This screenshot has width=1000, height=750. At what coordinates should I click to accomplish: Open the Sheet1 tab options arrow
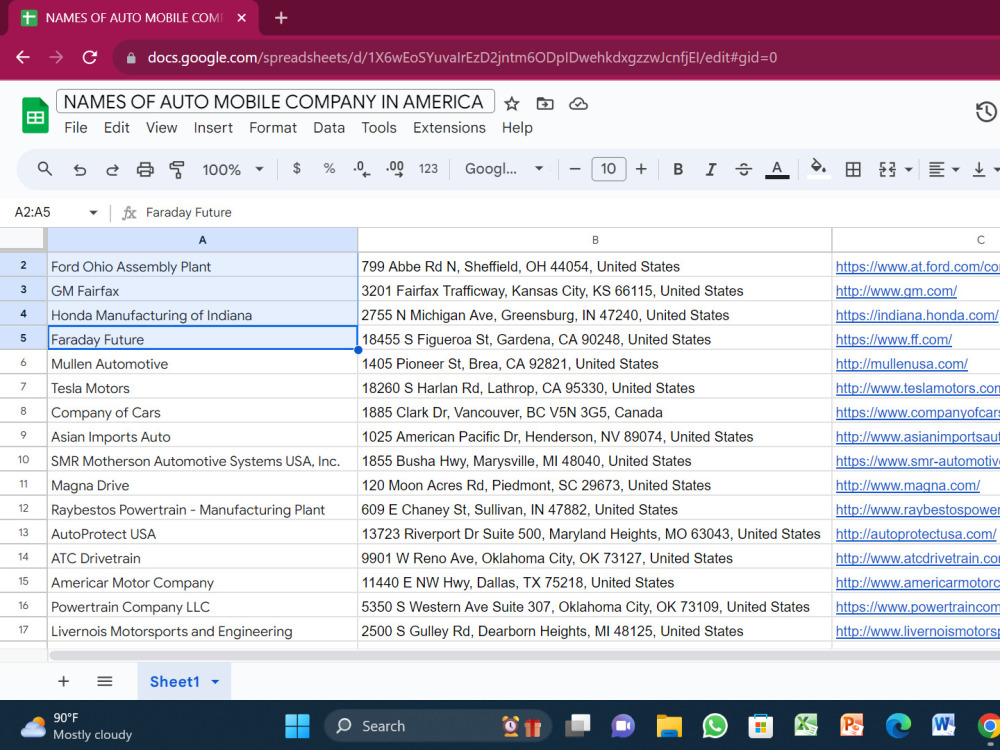pos(216,682)
